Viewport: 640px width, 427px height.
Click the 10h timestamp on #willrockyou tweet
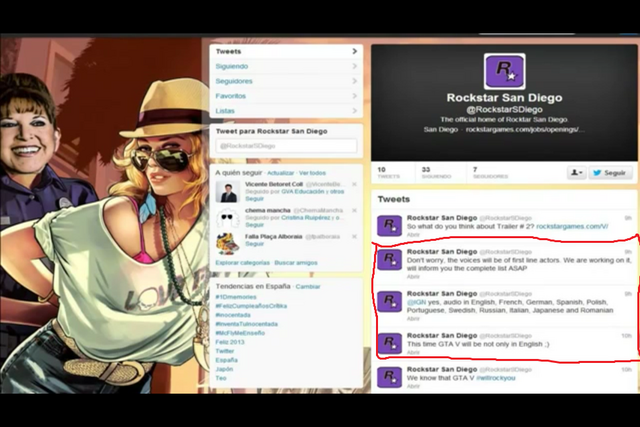[627, 369]
